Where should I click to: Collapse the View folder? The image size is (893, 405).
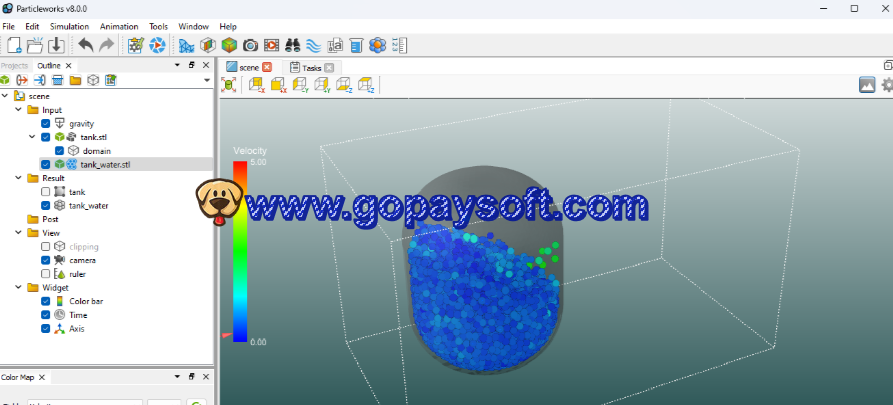pos(19,233)
